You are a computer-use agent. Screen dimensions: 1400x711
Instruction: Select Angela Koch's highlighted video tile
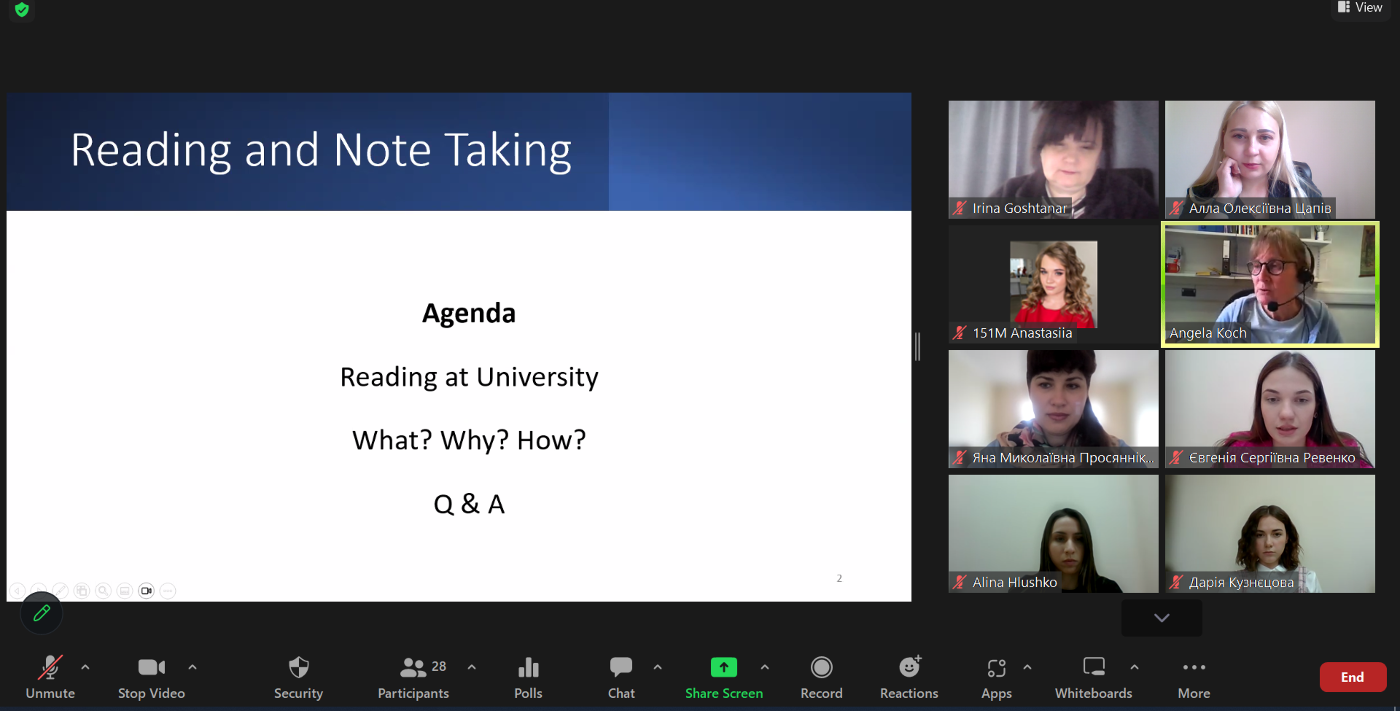click(1270, 285)
